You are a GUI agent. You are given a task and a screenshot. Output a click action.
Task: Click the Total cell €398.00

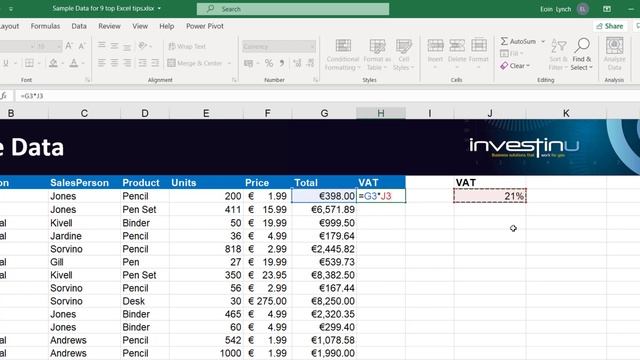point(324,196)
